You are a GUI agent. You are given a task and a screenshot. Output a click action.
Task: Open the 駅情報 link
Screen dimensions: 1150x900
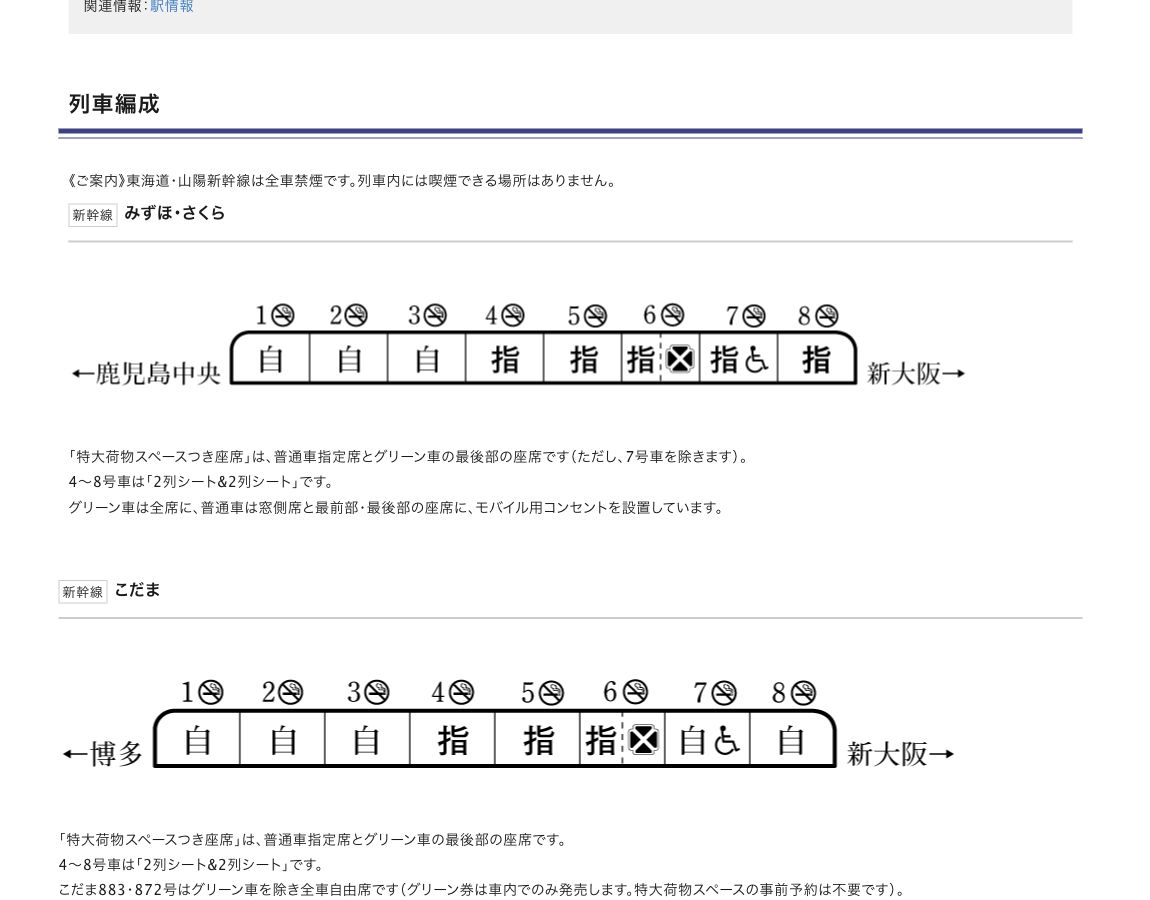[x=172, y=7]
